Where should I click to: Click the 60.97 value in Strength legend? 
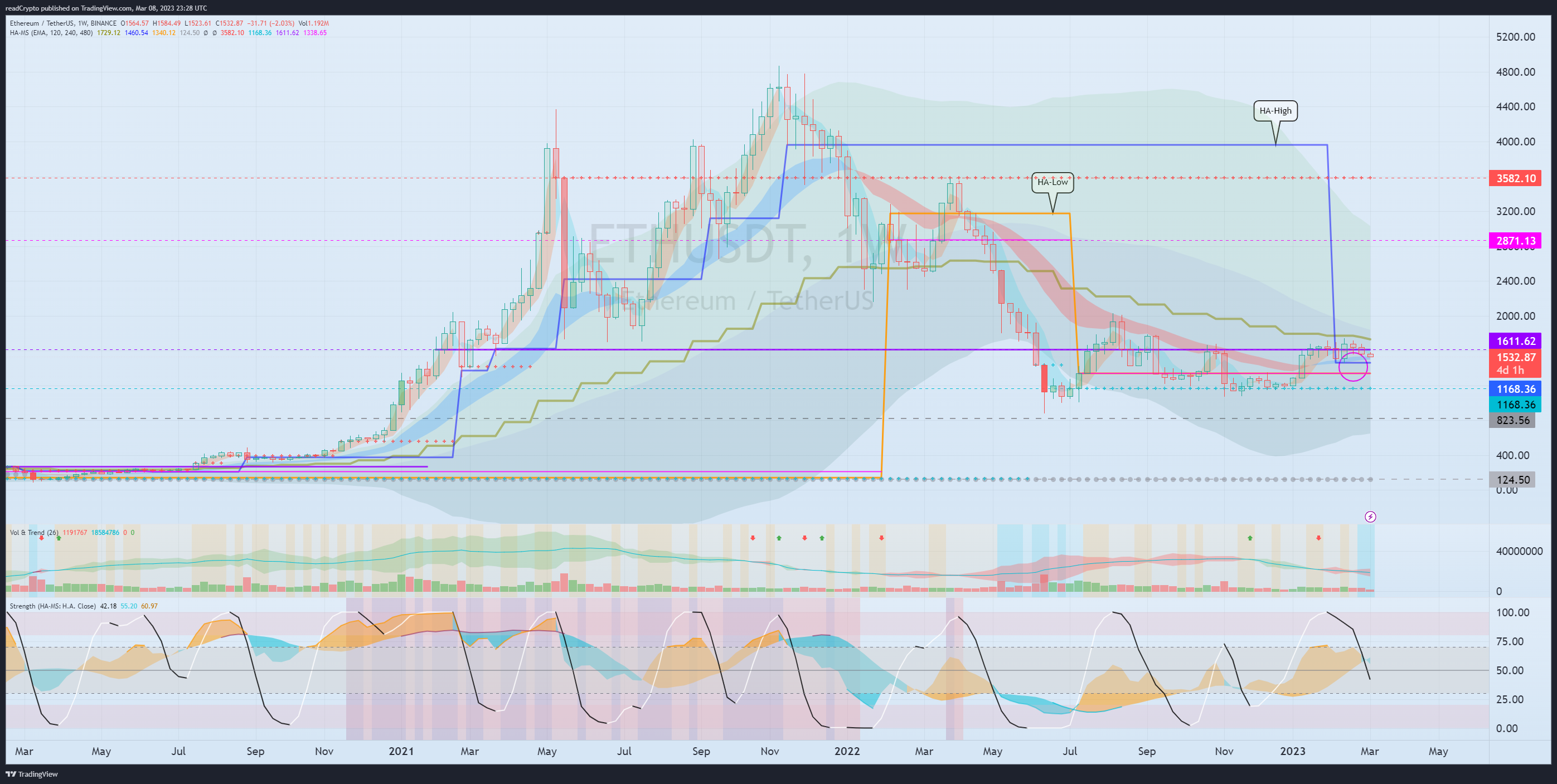tap(149, 606)
